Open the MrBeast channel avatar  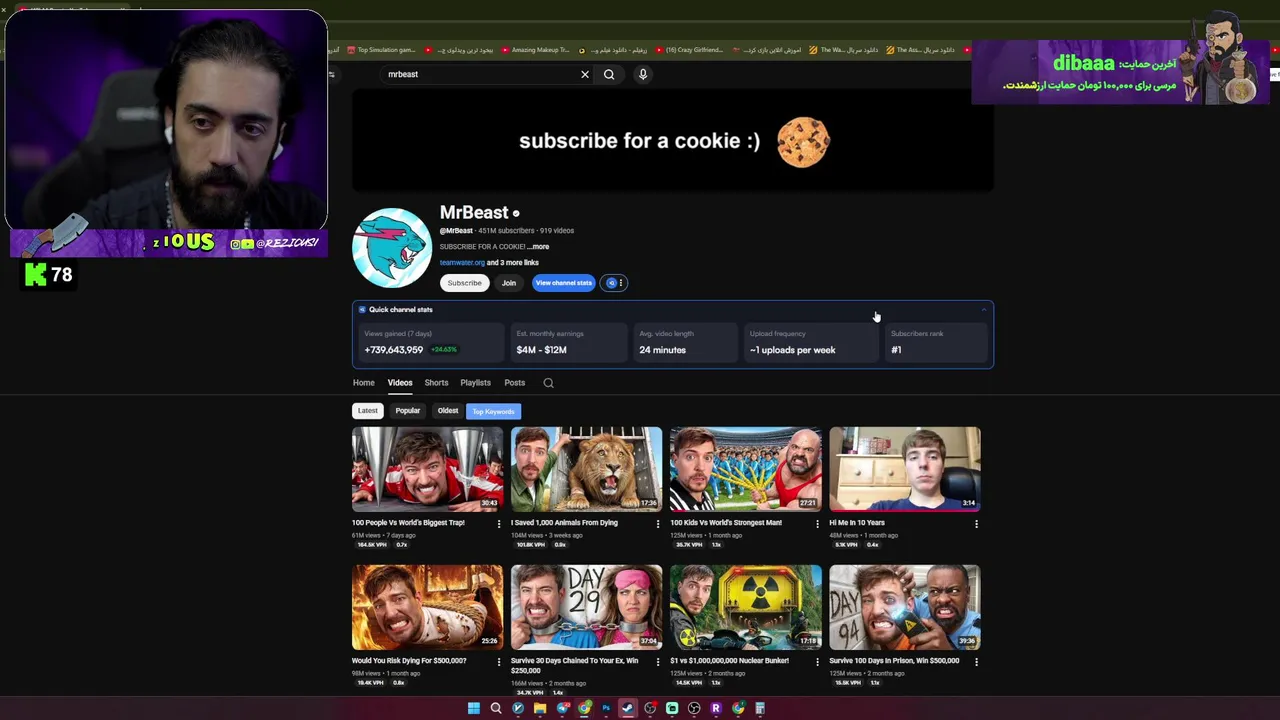coord(392,247)
